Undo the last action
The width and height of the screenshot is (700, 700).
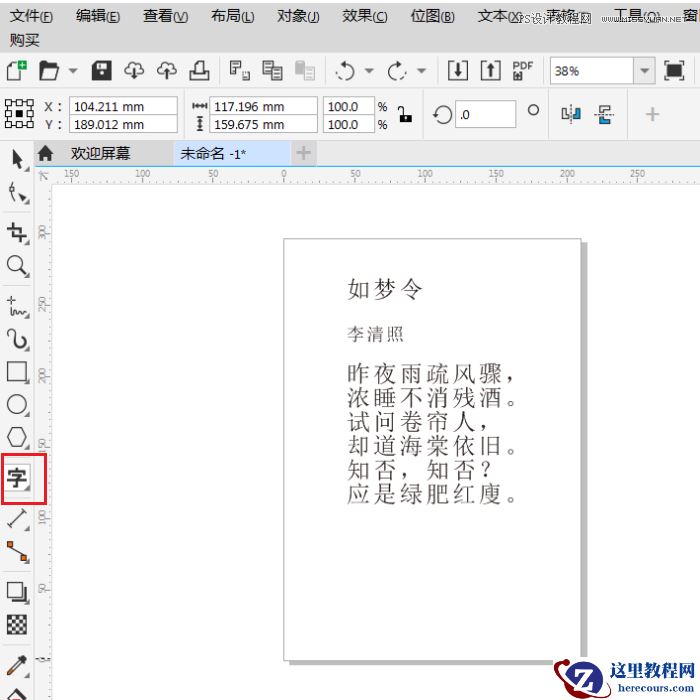coord(345,71)
